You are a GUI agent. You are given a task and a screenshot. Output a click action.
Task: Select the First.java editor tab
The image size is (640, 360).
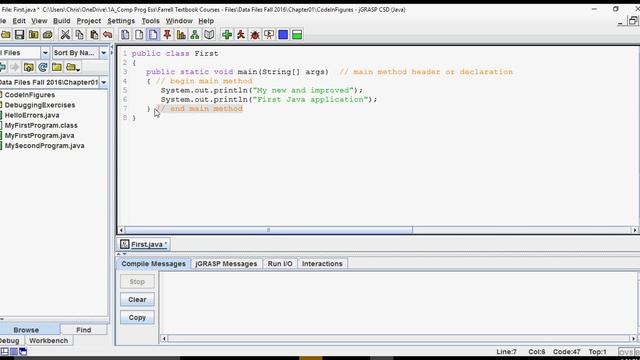pyautogui.click(x=144, y=244)
